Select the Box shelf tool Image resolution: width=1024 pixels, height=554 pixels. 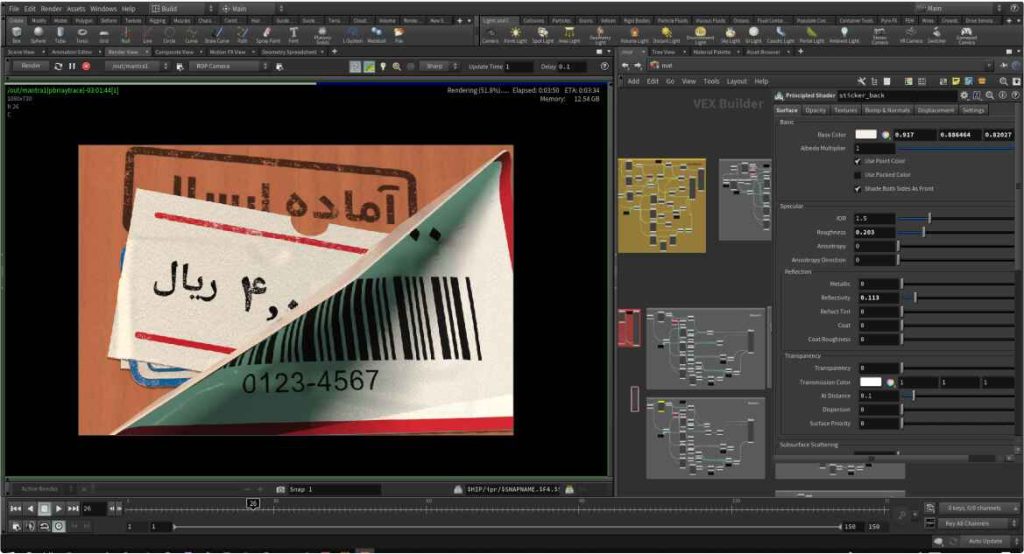[x=16, y=35]
